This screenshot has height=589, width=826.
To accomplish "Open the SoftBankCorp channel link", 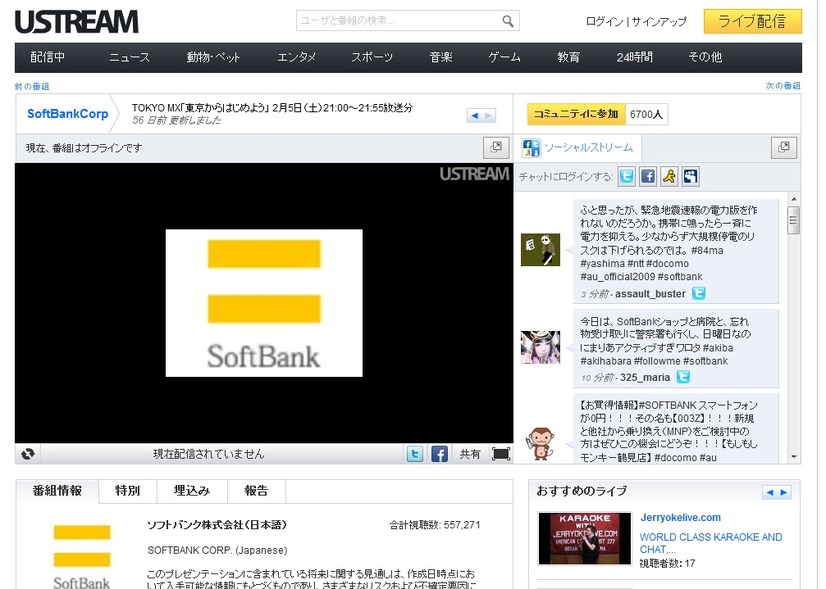I will pyautogui.click(x=67, y=114).
